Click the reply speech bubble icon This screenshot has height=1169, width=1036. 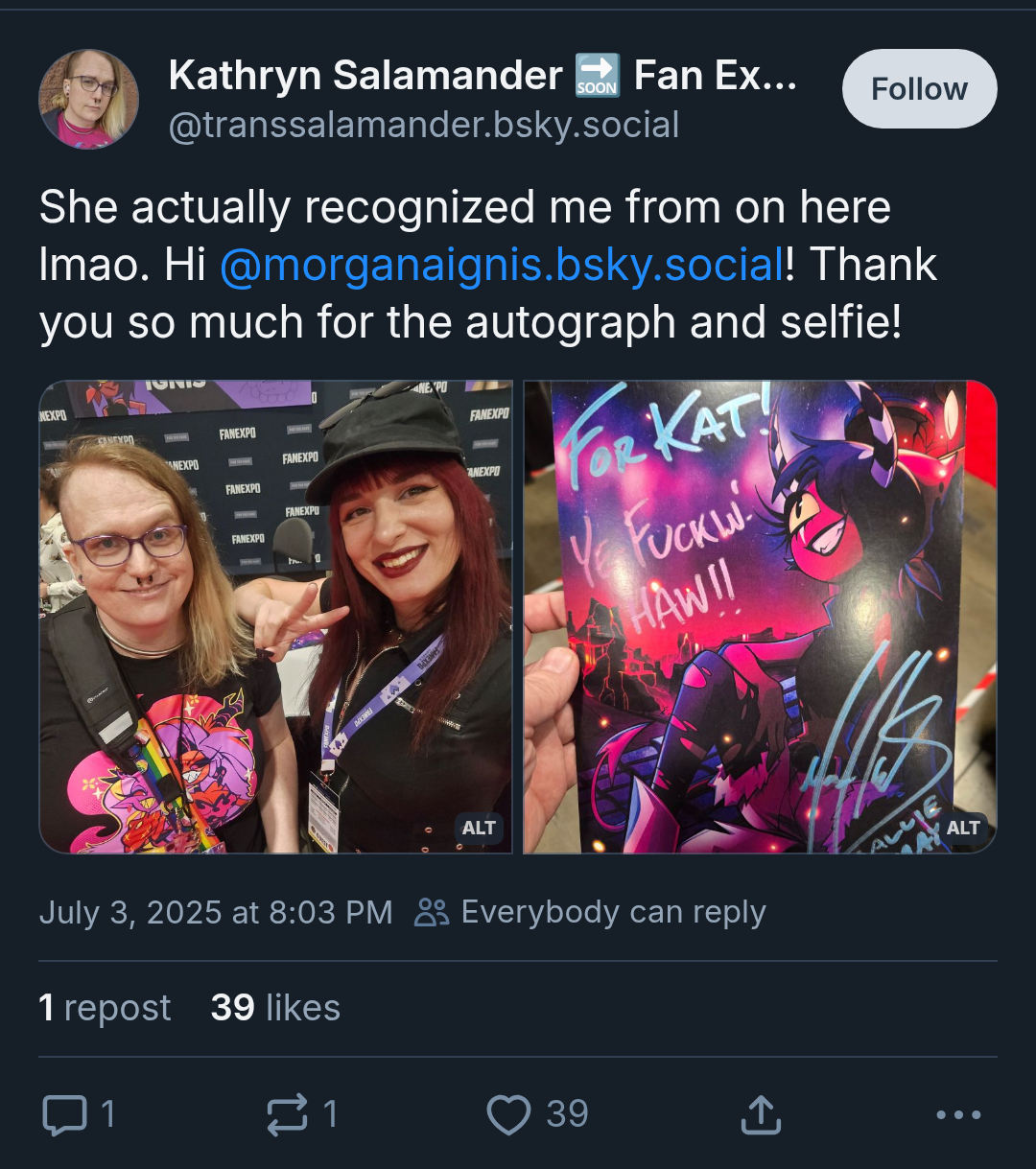pyautogui.click(x=64, y=1114)
